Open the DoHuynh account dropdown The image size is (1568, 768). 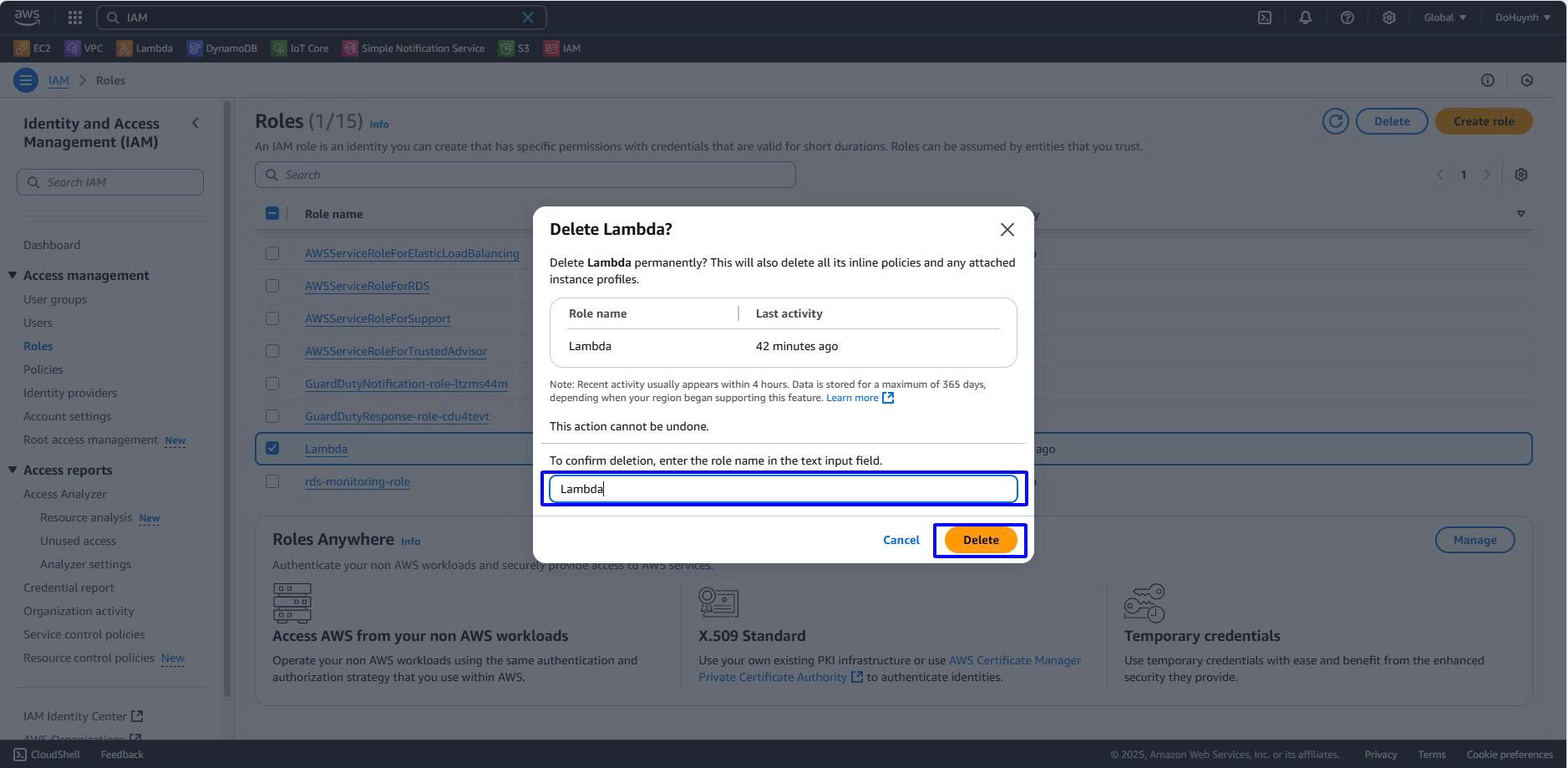(1522, 18)
